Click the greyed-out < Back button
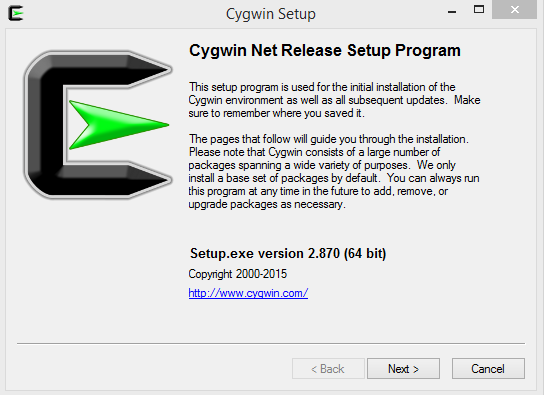The width and height of the screenshot is (544, 395). [x=328, y=369]
